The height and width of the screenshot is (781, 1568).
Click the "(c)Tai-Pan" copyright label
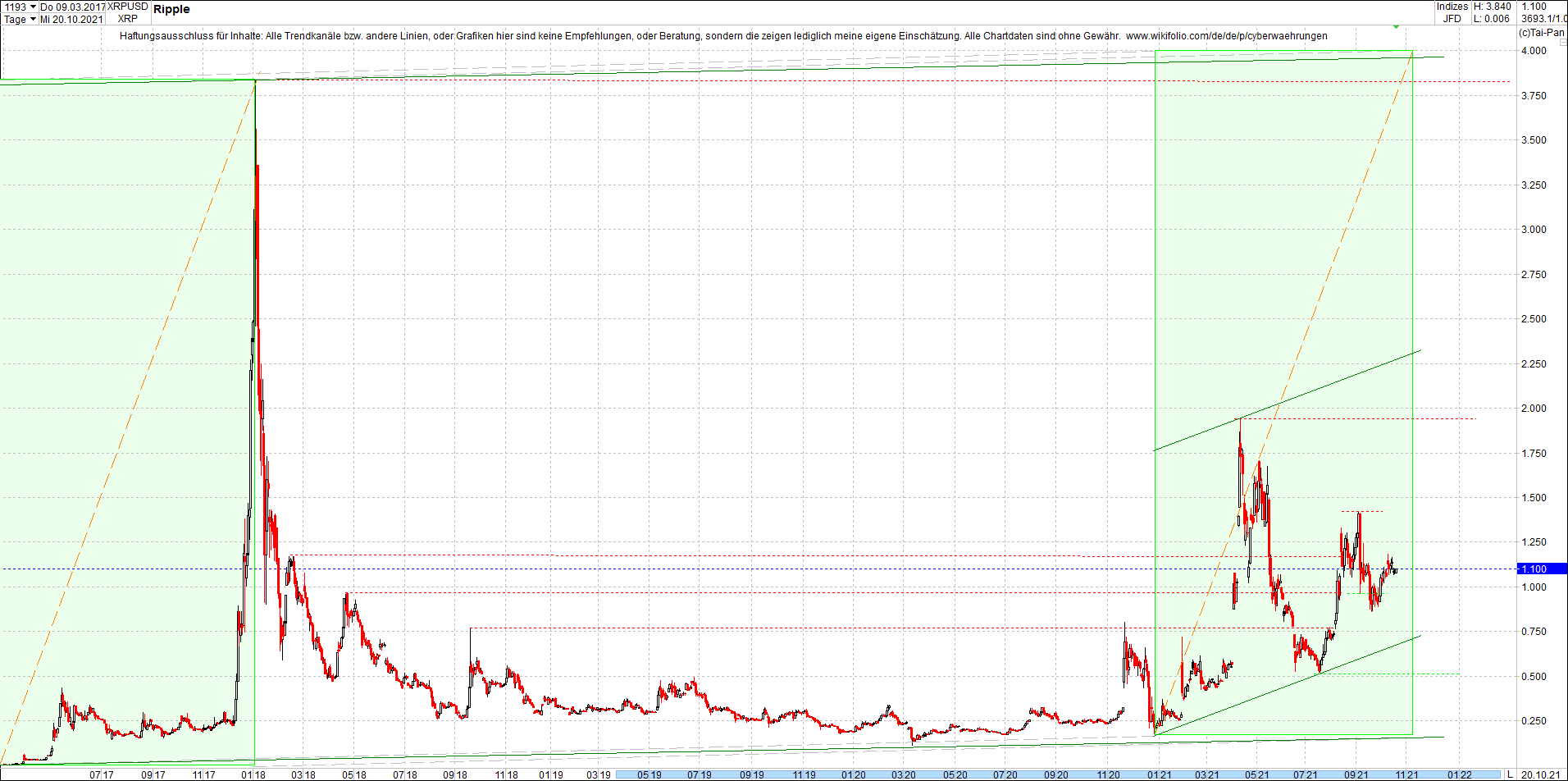(1542, 33)
